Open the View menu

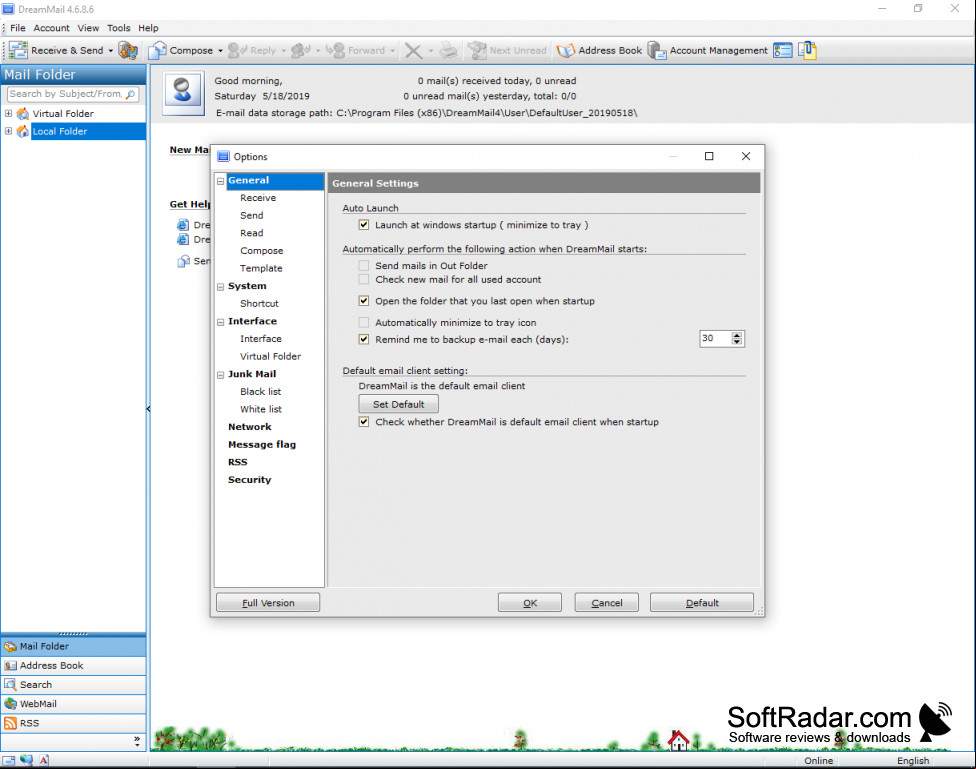pos(88,28)
